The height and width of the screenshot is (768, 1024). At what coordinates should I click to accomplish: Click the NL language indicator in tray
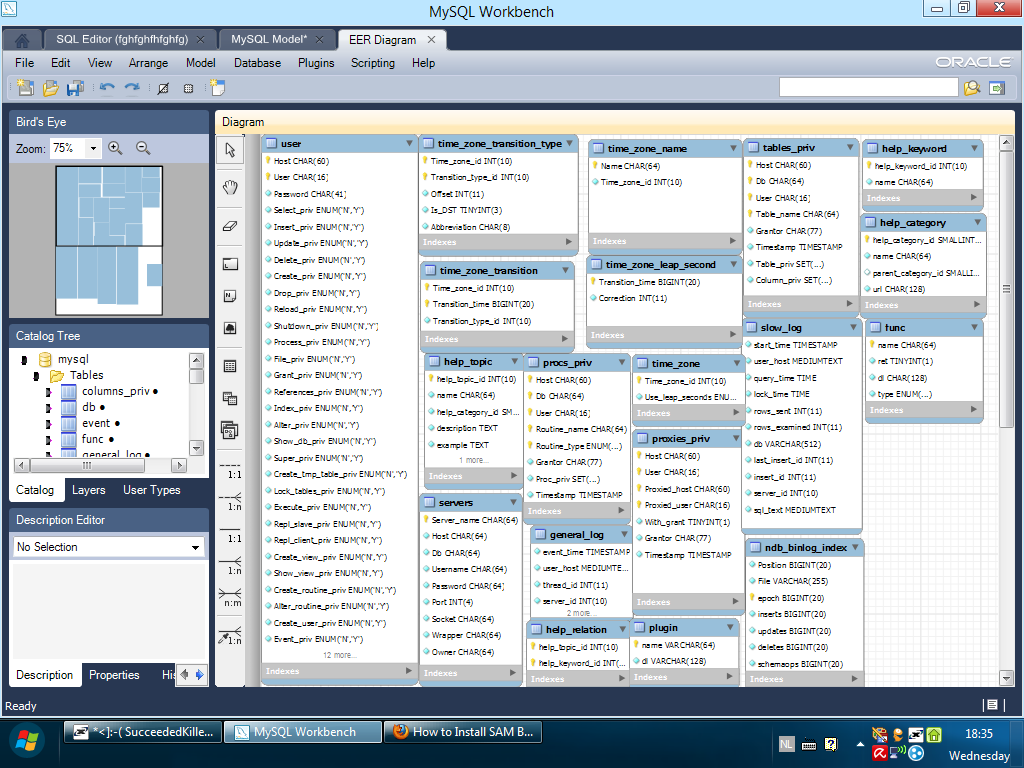[x=786, y=744]
